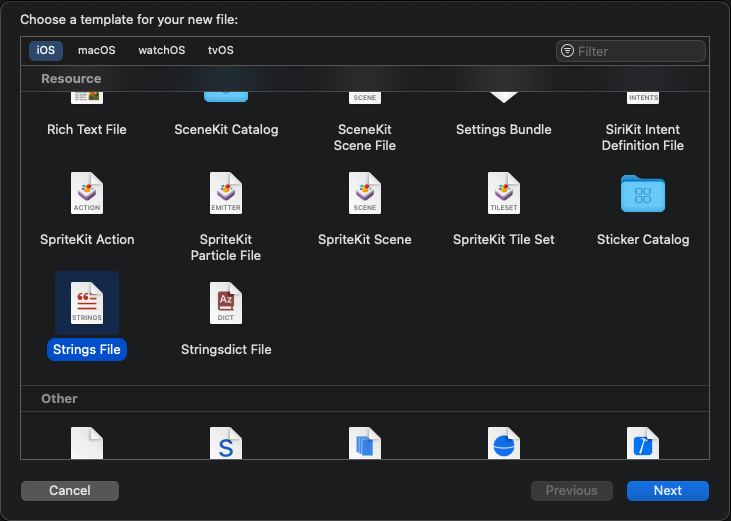The width and height of the screenshot is (731, 521).
Task: Show the tvOS platform templates tab
Action: (x=221, y=50)
